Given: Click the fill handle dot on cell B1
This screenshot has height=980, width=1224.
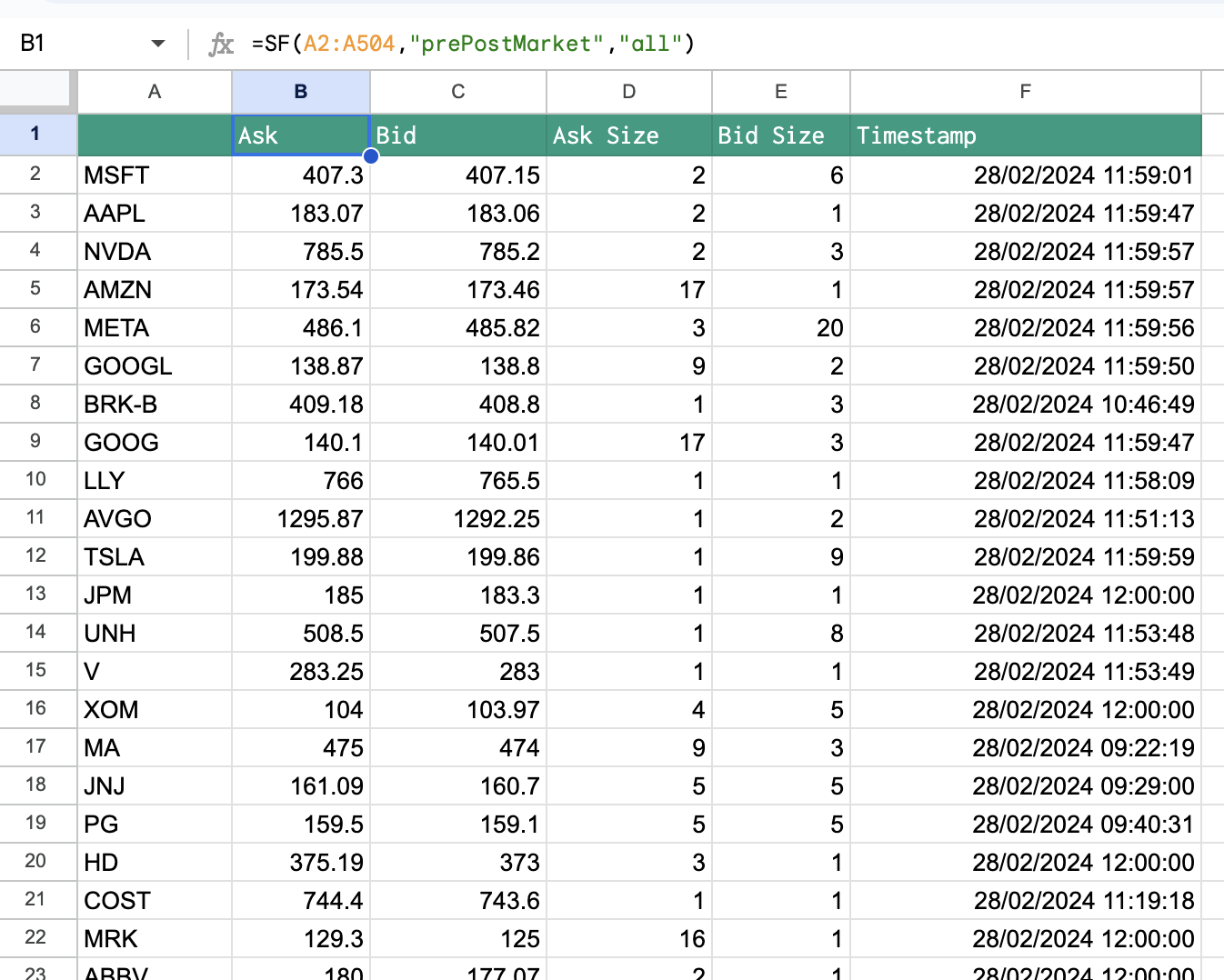Looking at the screenshot, I should (371, 155).
